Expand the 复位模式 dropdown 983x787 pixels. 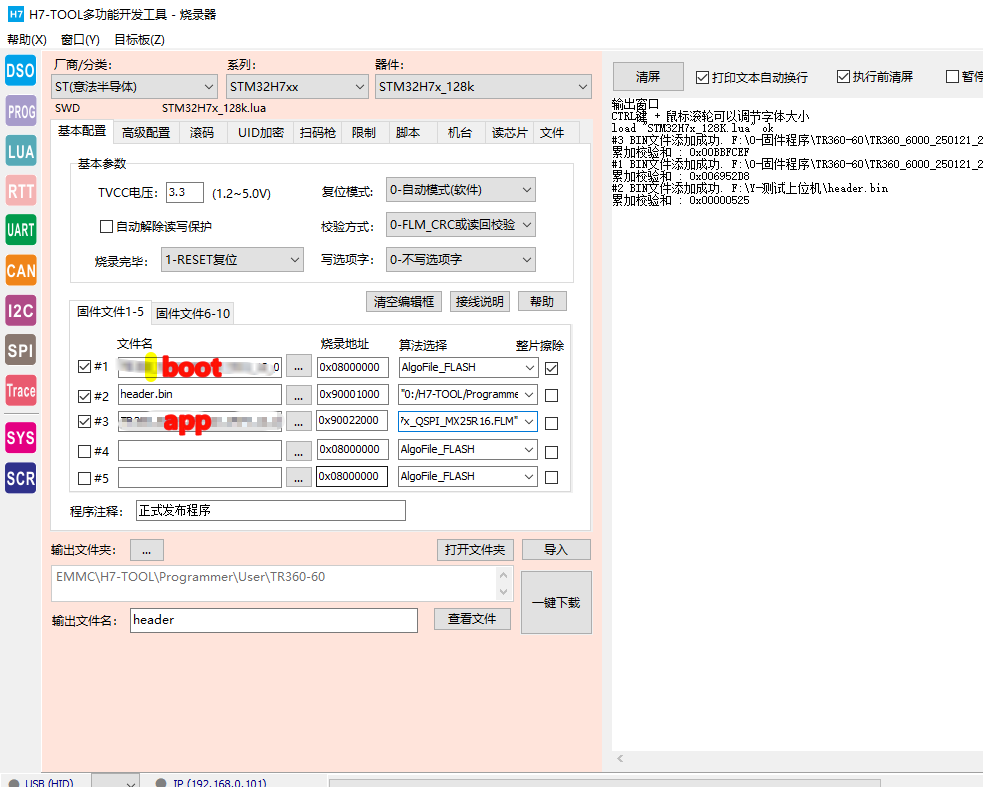point(461,190)
